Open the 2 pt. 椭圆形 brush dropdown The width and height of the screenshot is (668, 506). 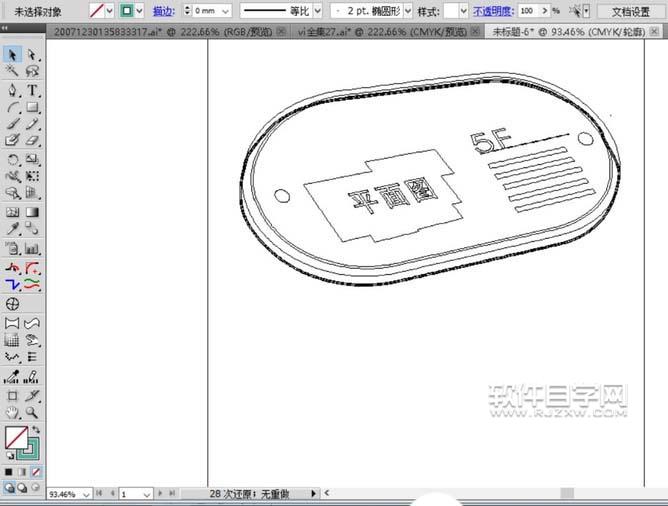[408, 11]
